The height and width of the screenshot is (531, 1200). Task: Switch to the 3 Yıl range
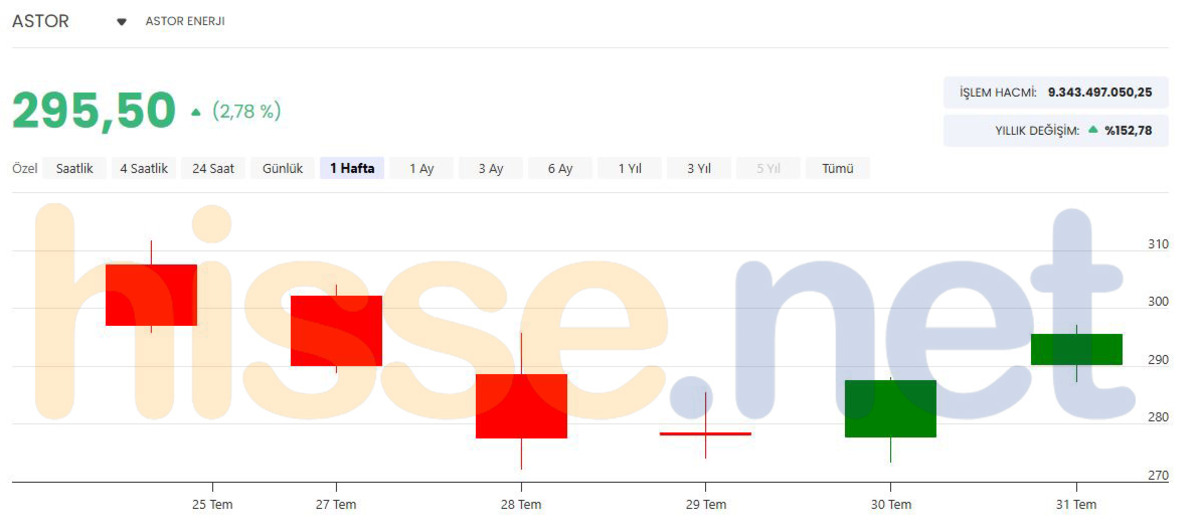point(699,168)
